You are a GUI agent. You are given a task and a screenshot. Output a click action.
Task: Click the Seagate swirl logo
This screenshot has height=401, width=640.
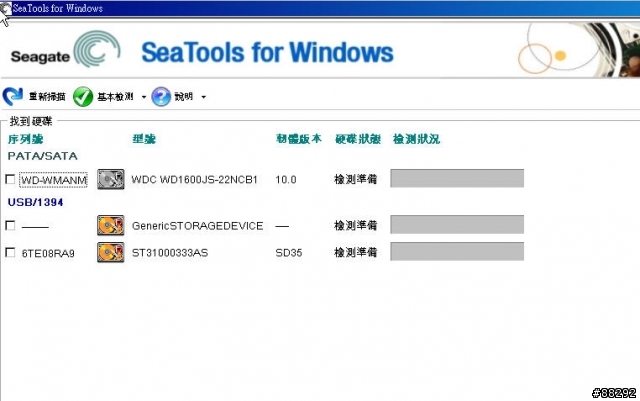pyautogui.click(x=96, y=49)
